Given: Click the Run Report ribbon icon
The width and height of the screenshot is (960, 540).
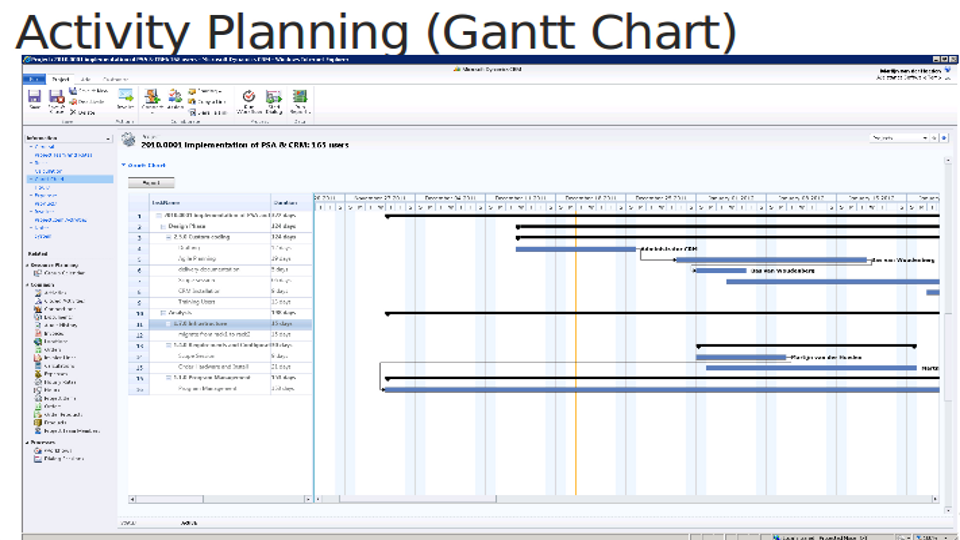Looking at the screenshot, I should (299, 98).
